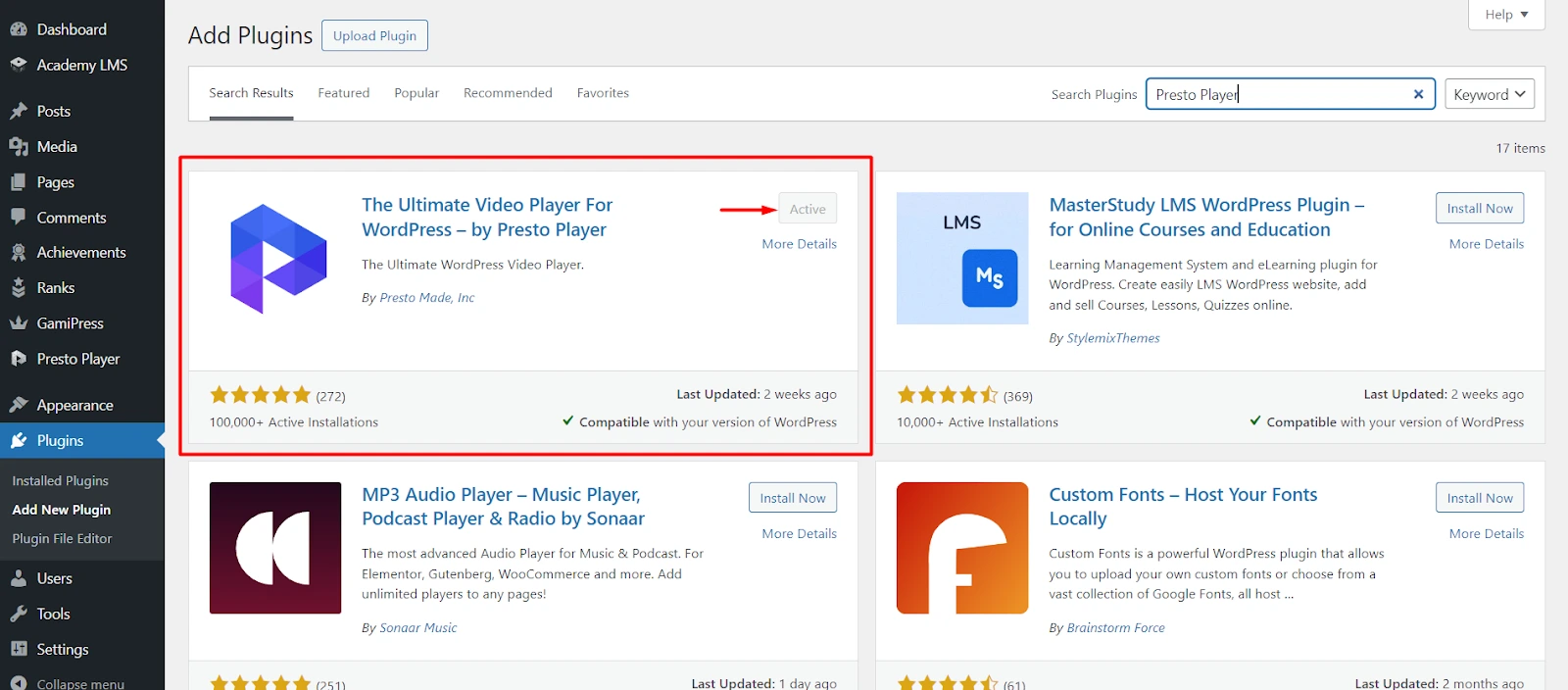The height and width of the screenshot is (690, 1568).
Task: Open More Details for MP3 Audio Player
Action: (x=800, y=534)
